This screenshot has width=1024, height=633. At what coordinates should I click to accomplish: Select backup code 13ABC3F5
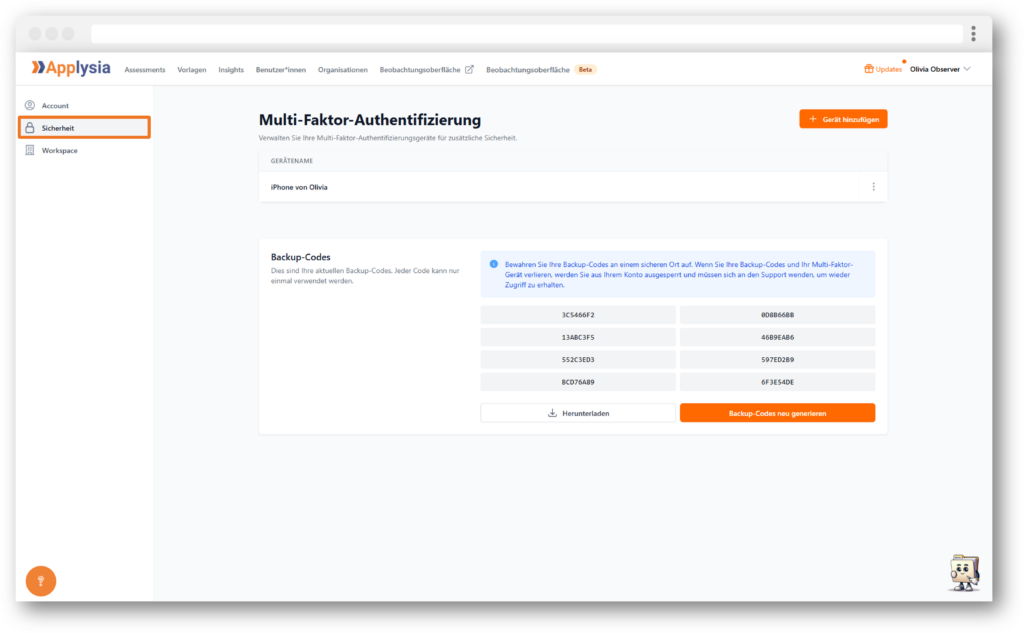click(578, 337)
